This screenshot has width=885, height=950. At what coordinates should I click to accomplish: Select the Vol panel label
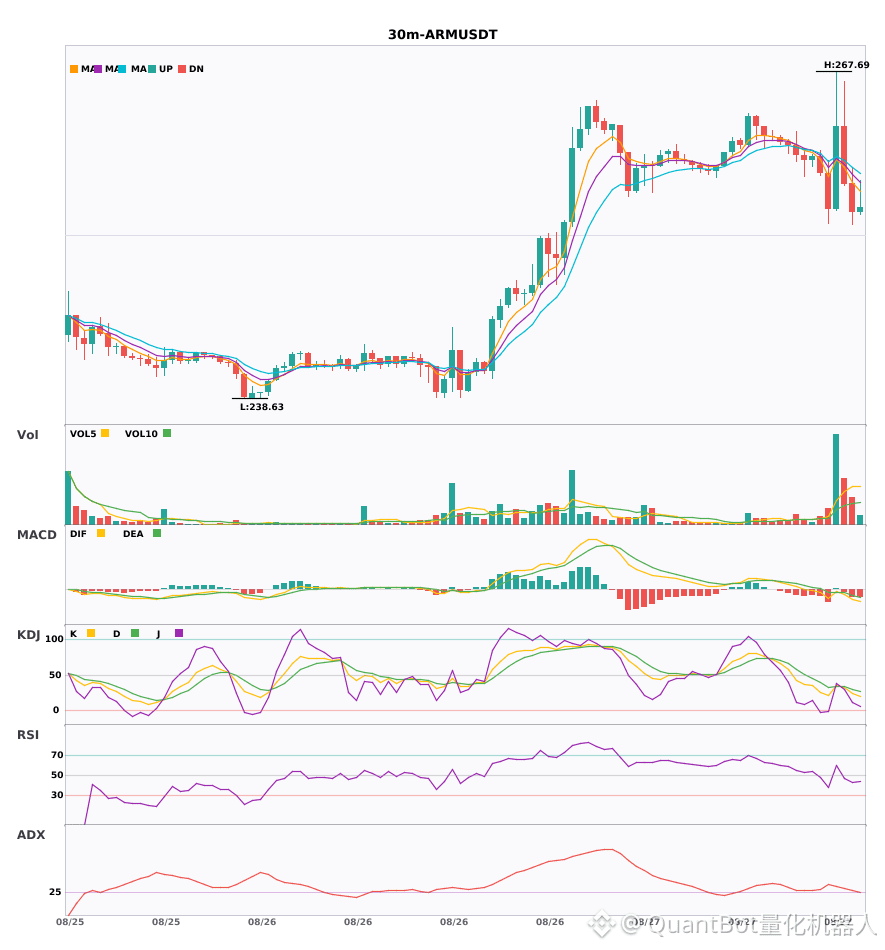tap(27, 435)
